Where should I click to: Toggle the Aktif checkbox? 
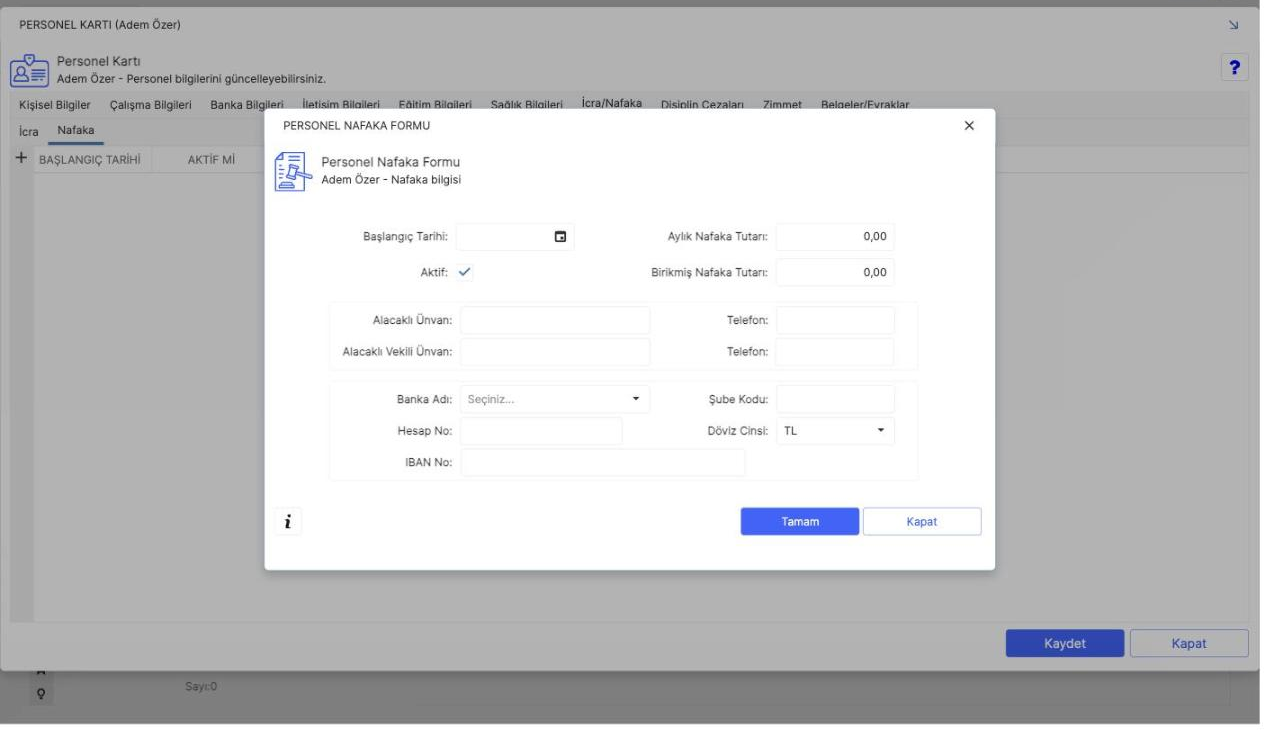[465, 271]
